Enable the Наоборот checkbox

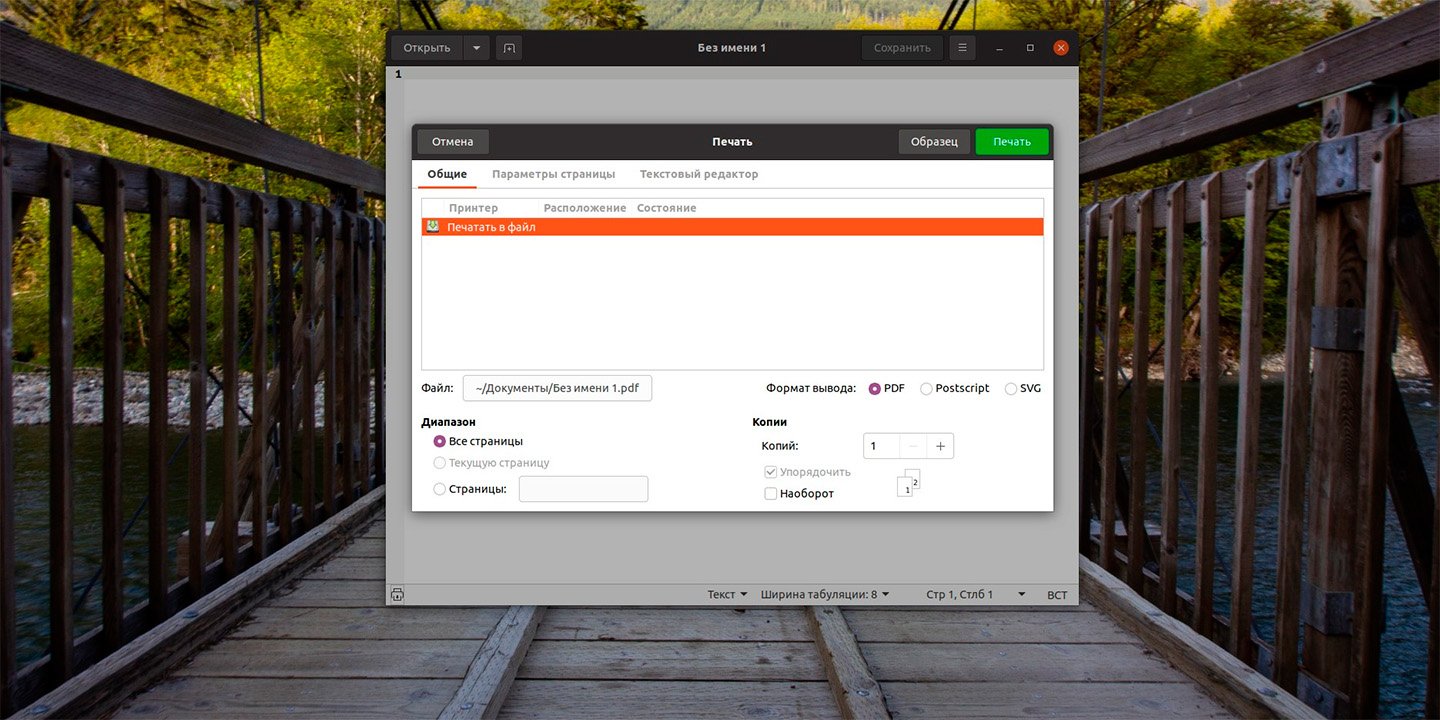[771, 494]
